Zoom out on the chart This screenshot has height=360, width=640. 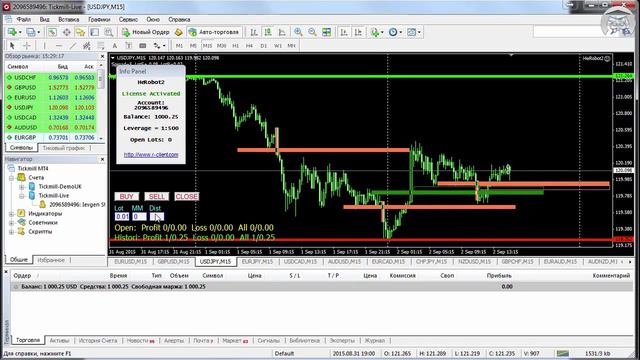point(312,32)
